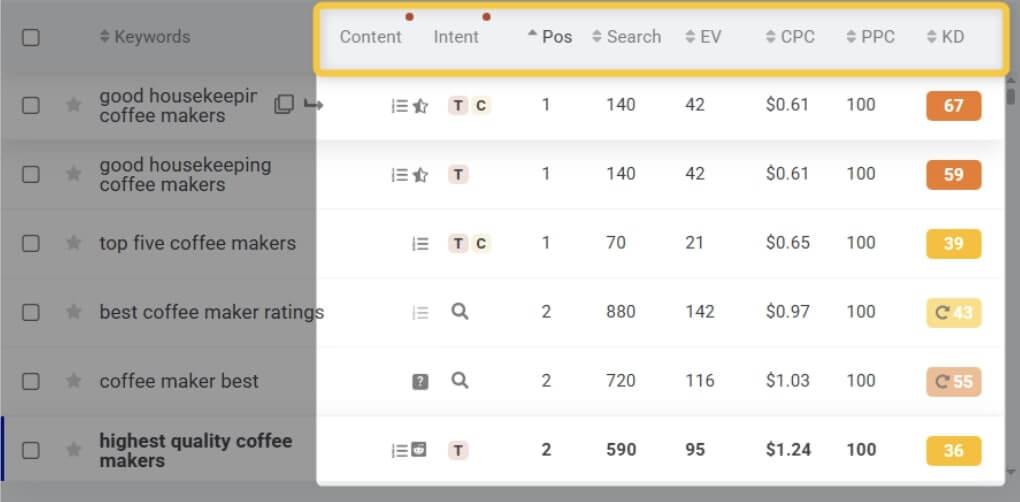Click T intent badge for top five coffee makers
The width and height of the screenshot is (1020, 502).
(x=459, y=243)
